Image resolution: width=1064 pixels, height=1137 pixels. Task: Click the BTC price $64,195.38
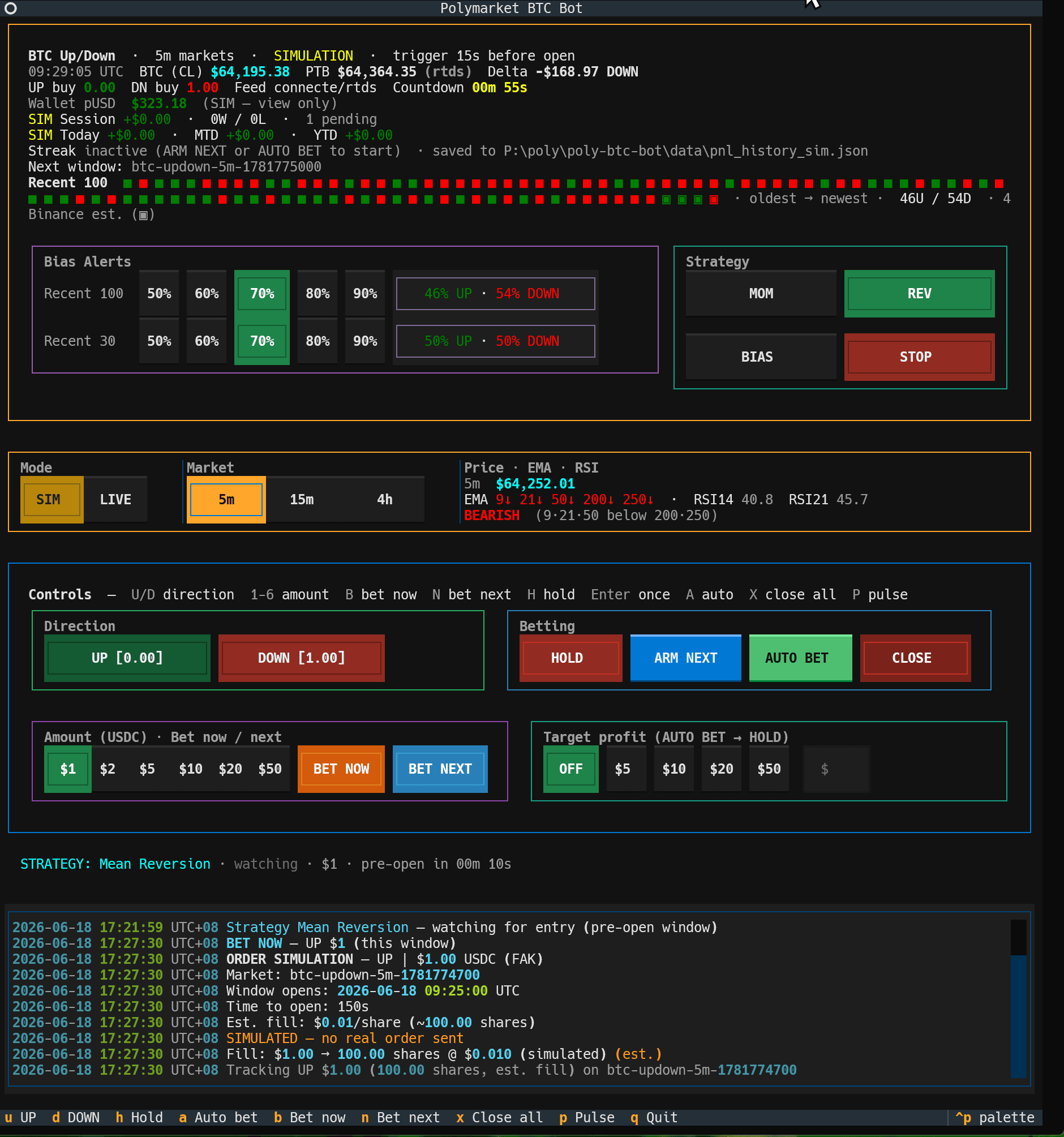[250, 71]
